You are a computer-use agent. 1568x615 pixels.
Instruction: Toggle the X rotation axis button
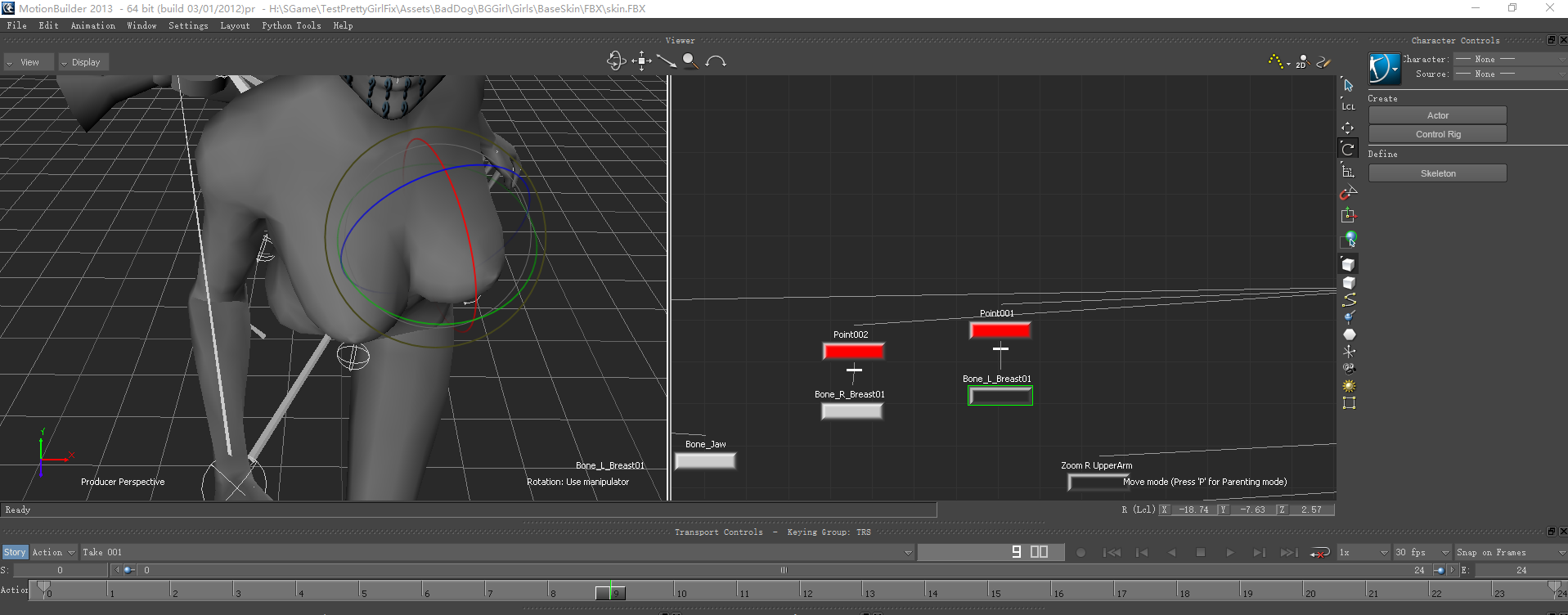pyautogui.click(x=1165, y=510)
